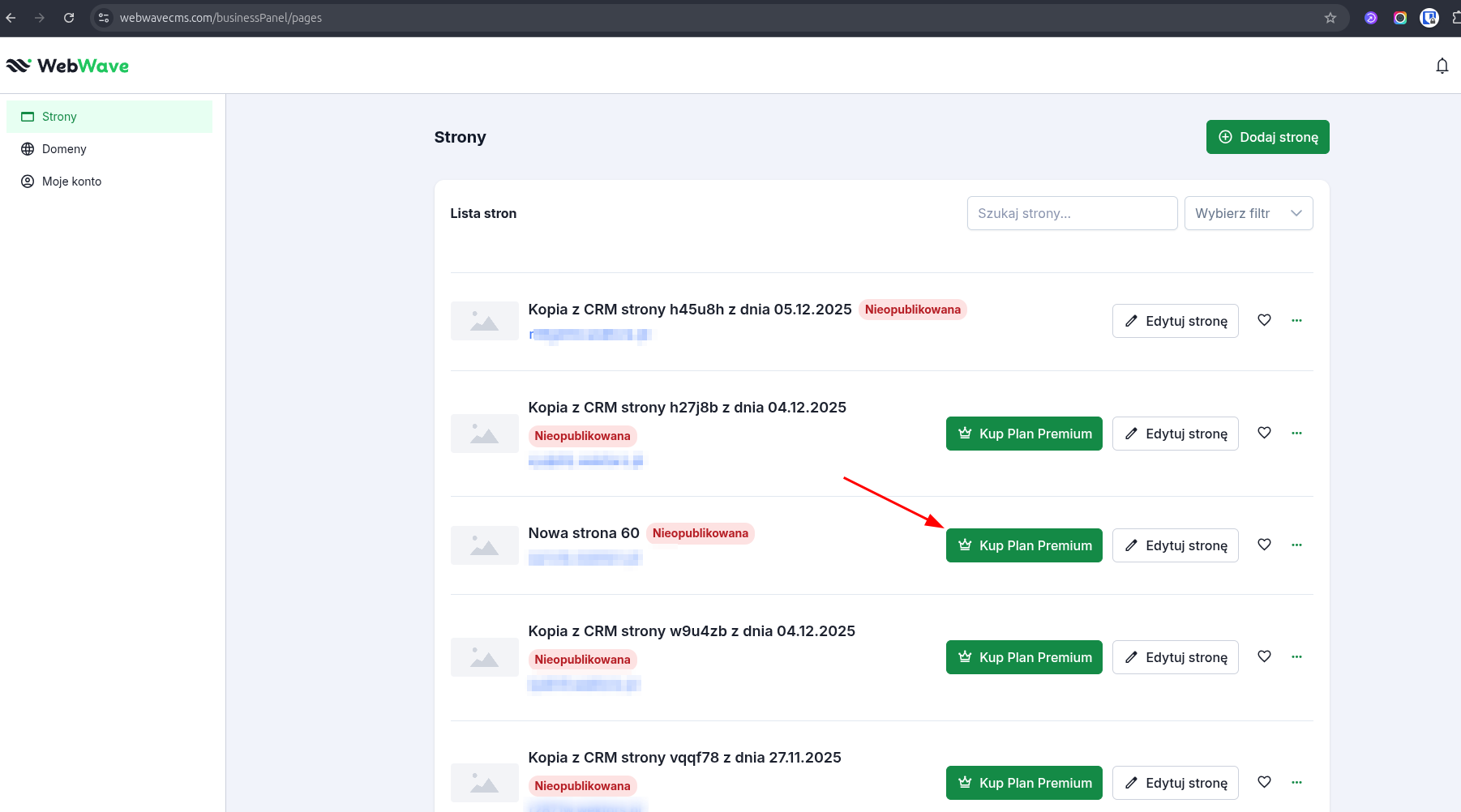Toggle favorite heart for Kopia w9u4zb page
This screenshot has height=812, width=1461.
(1264, 656)
